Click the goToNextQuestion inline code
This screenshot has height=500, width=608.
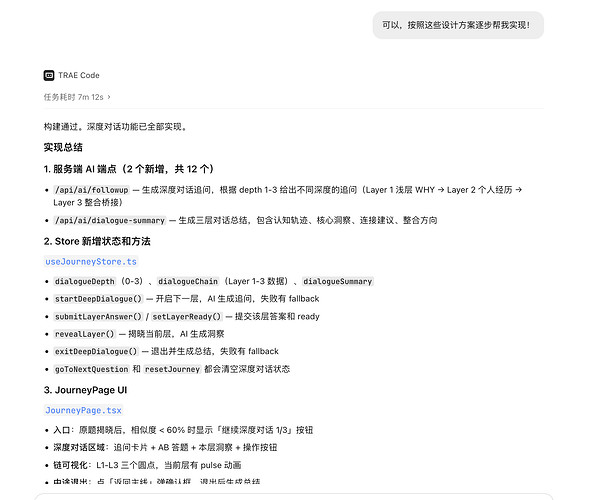point(92,369)
